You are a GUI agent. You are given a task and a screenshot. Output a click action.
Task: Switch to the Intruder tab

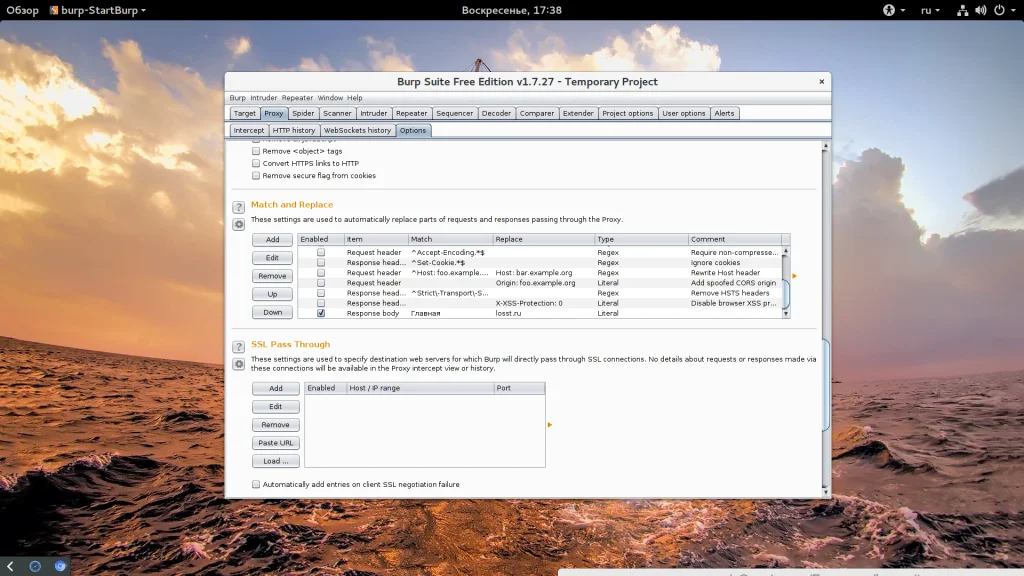pyautogui.click(x=374, y=113)
